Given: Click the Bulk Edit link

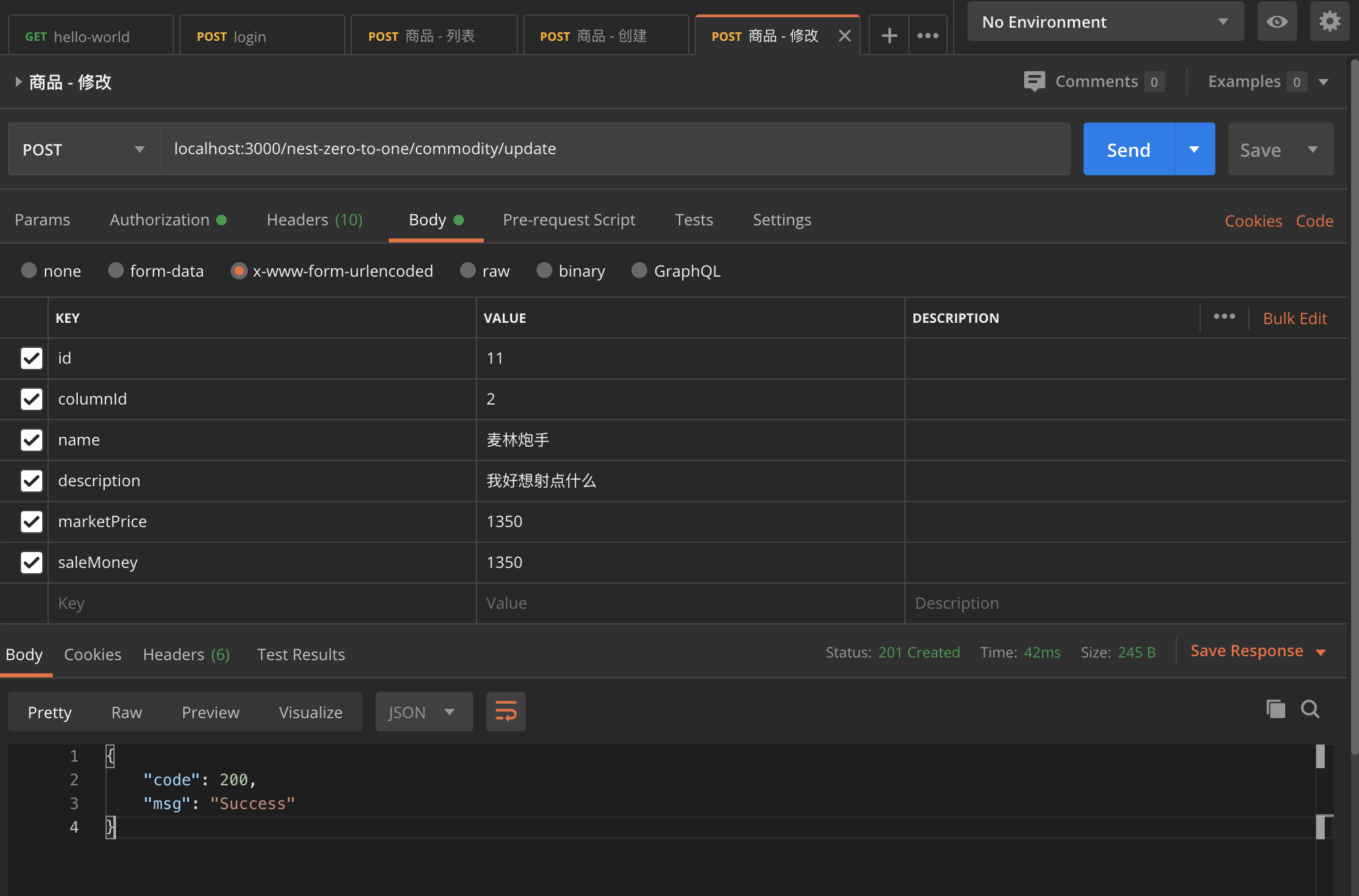Looking at the screenshot, I should pos(1294,318).
